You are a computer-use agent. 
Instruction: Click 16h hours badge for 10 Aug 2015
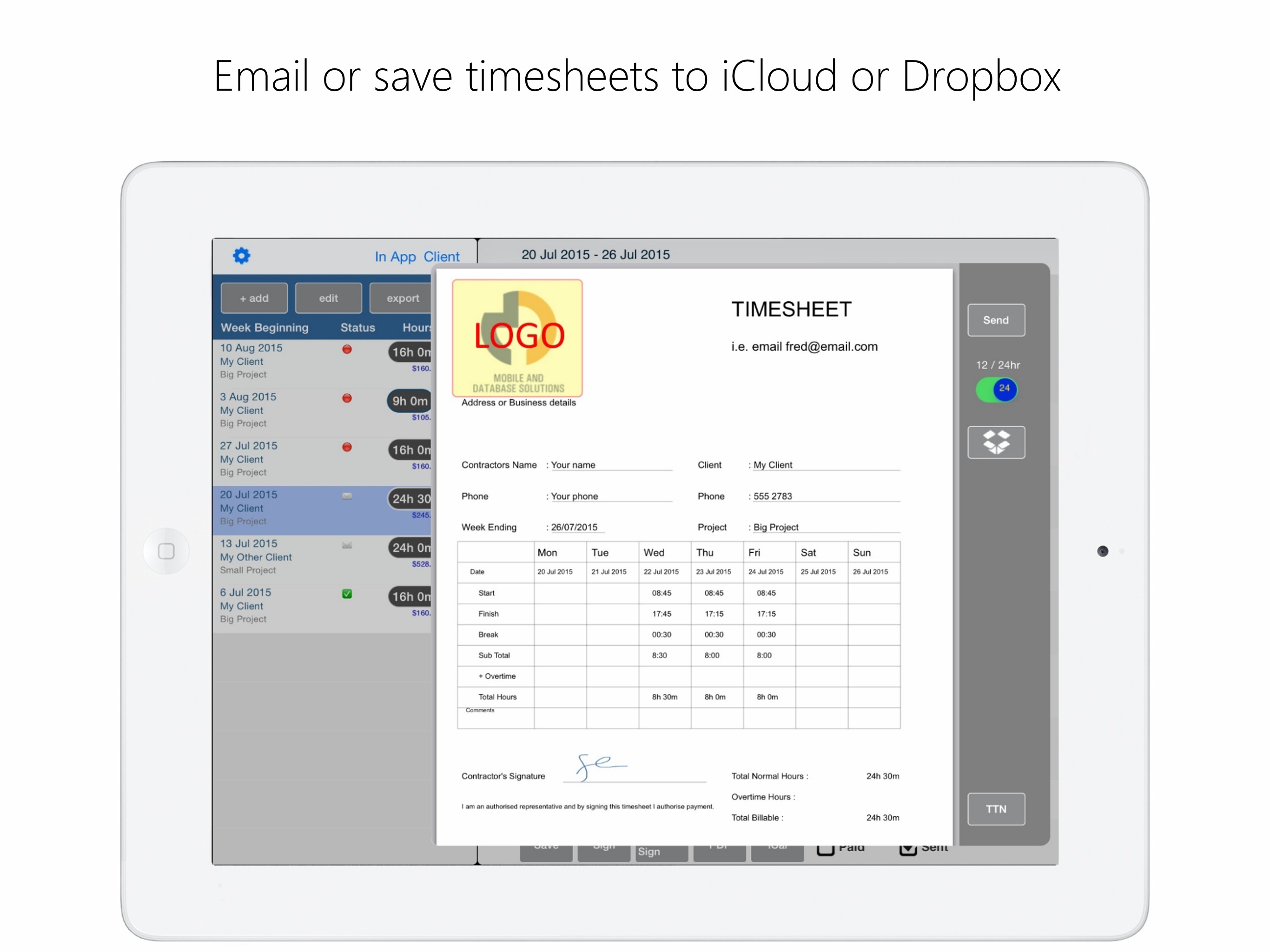pyautogui.click(x=410, y=352)
